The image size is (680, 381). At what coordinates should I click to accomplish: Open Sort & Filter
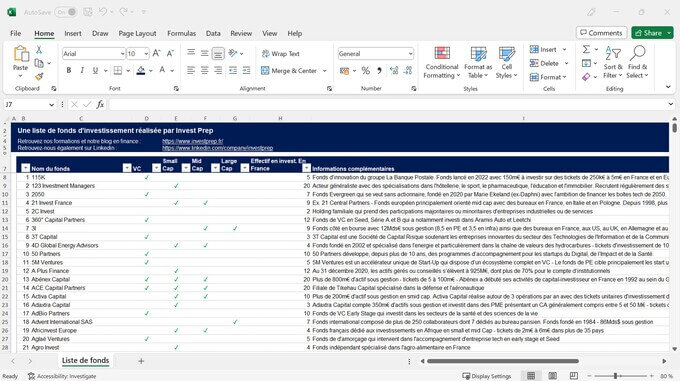coord(613,62)
